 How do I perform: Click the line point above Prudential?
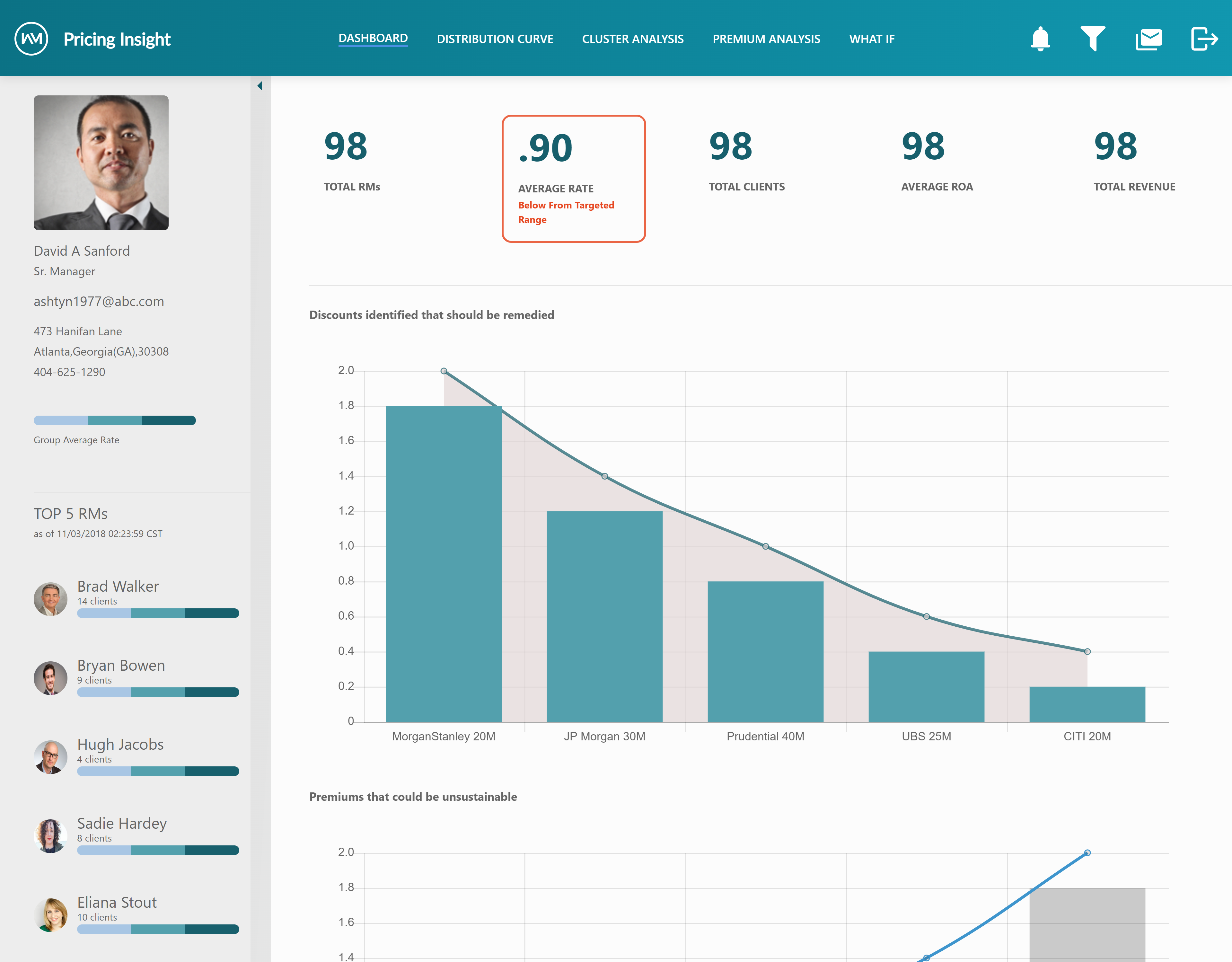765,546
